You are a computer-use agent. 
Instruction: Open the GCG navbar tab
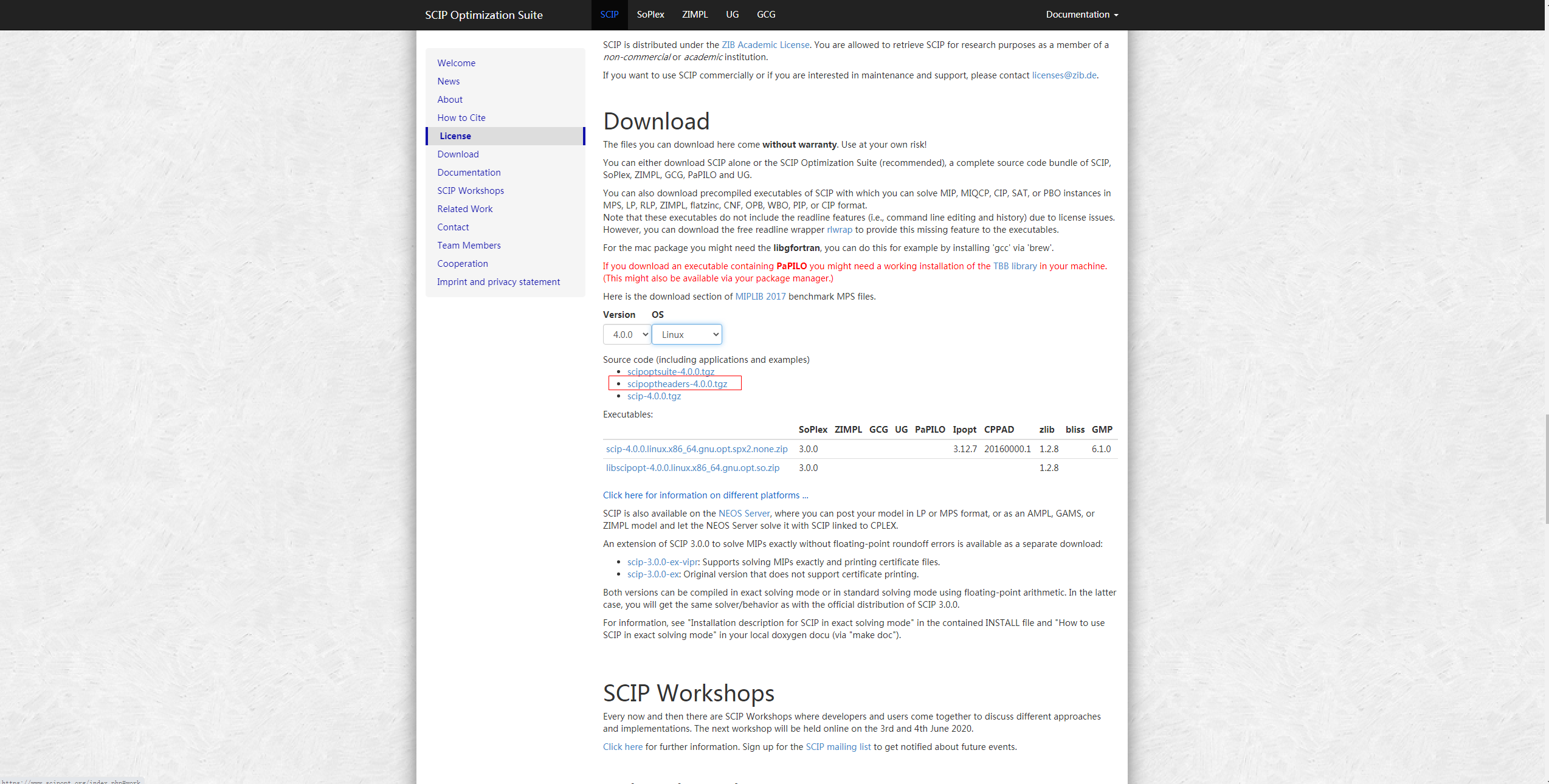point(765,15)
